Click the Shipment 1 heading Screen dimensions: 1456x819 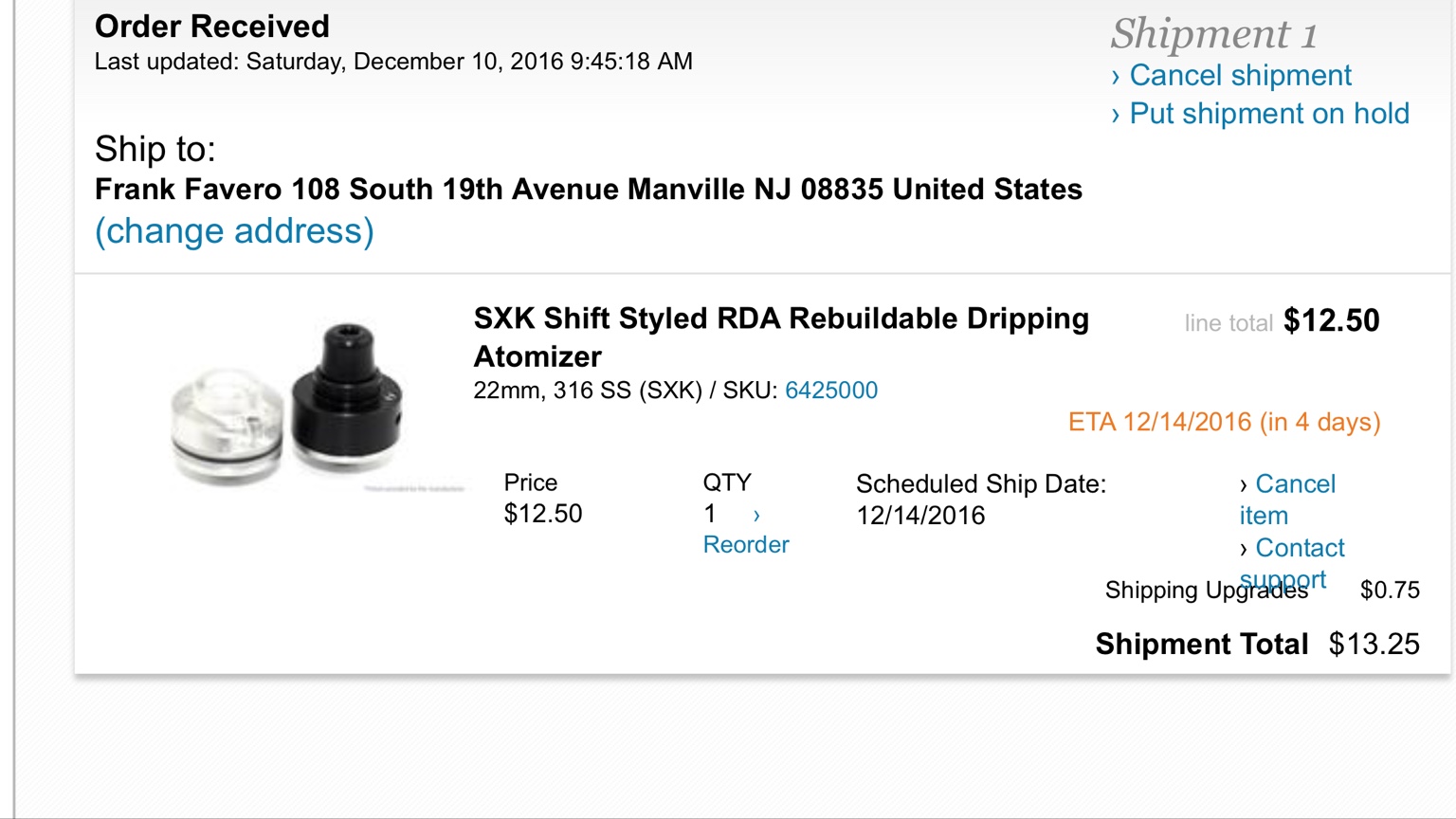tap(1213, 34)
